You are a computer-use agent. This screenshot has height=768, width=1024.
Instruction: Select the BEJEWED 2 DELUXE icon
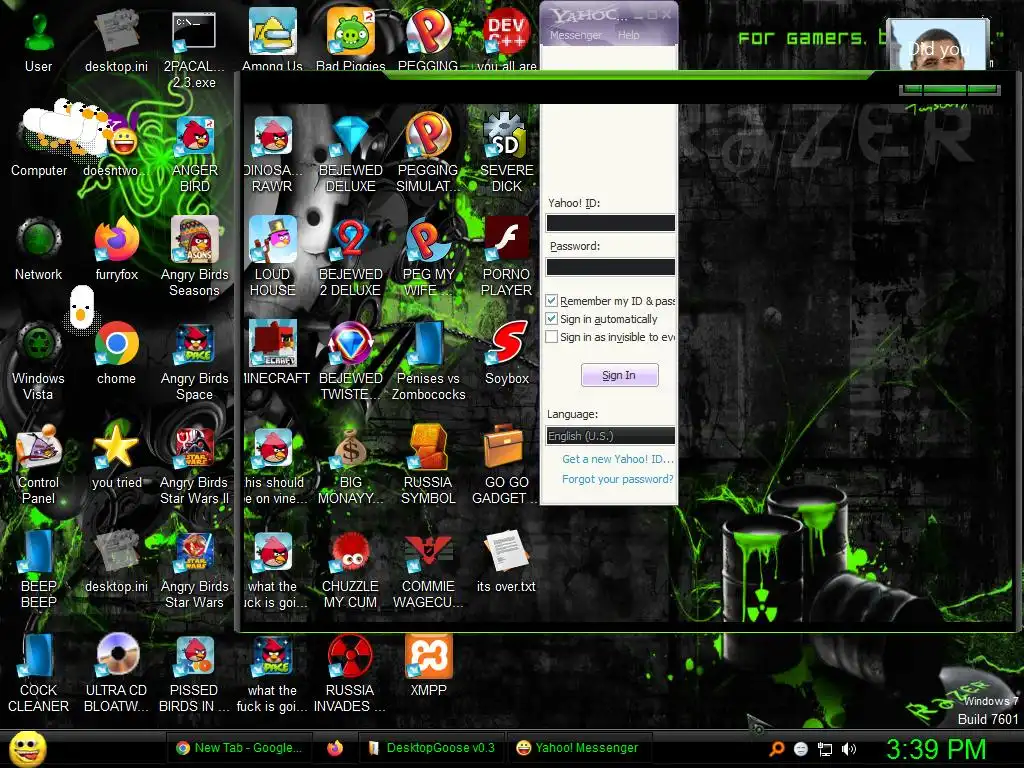tap(351, 257)
